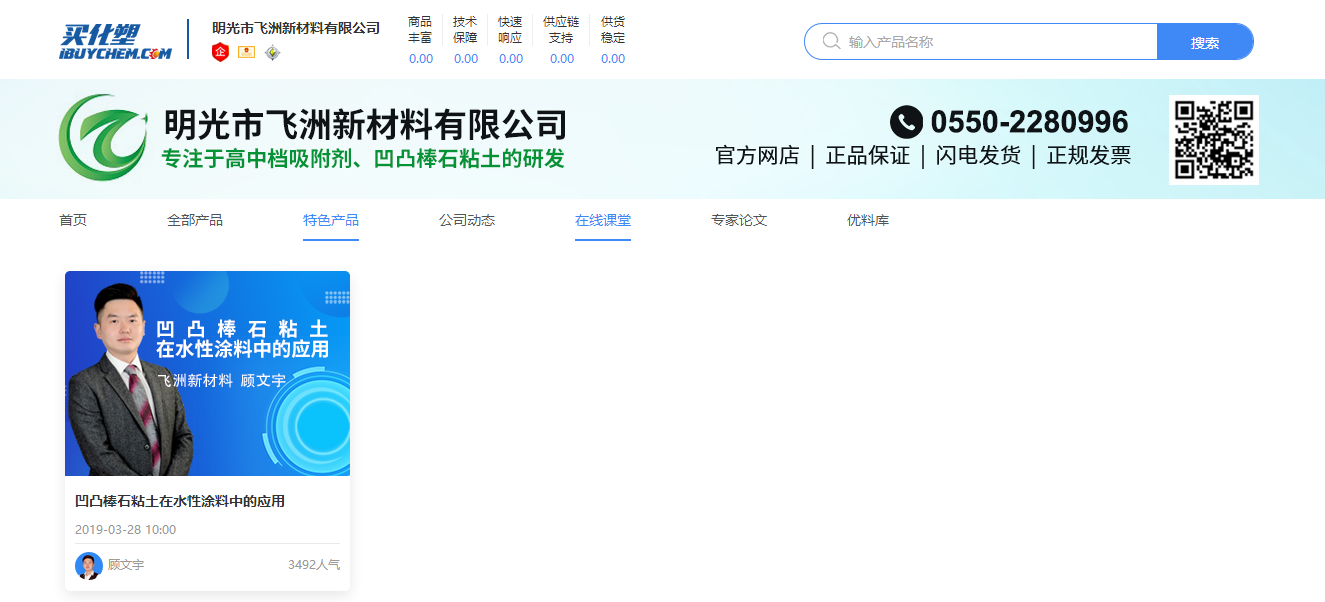Click the course date 2019-03-28 10:00

tap(125, 530)
